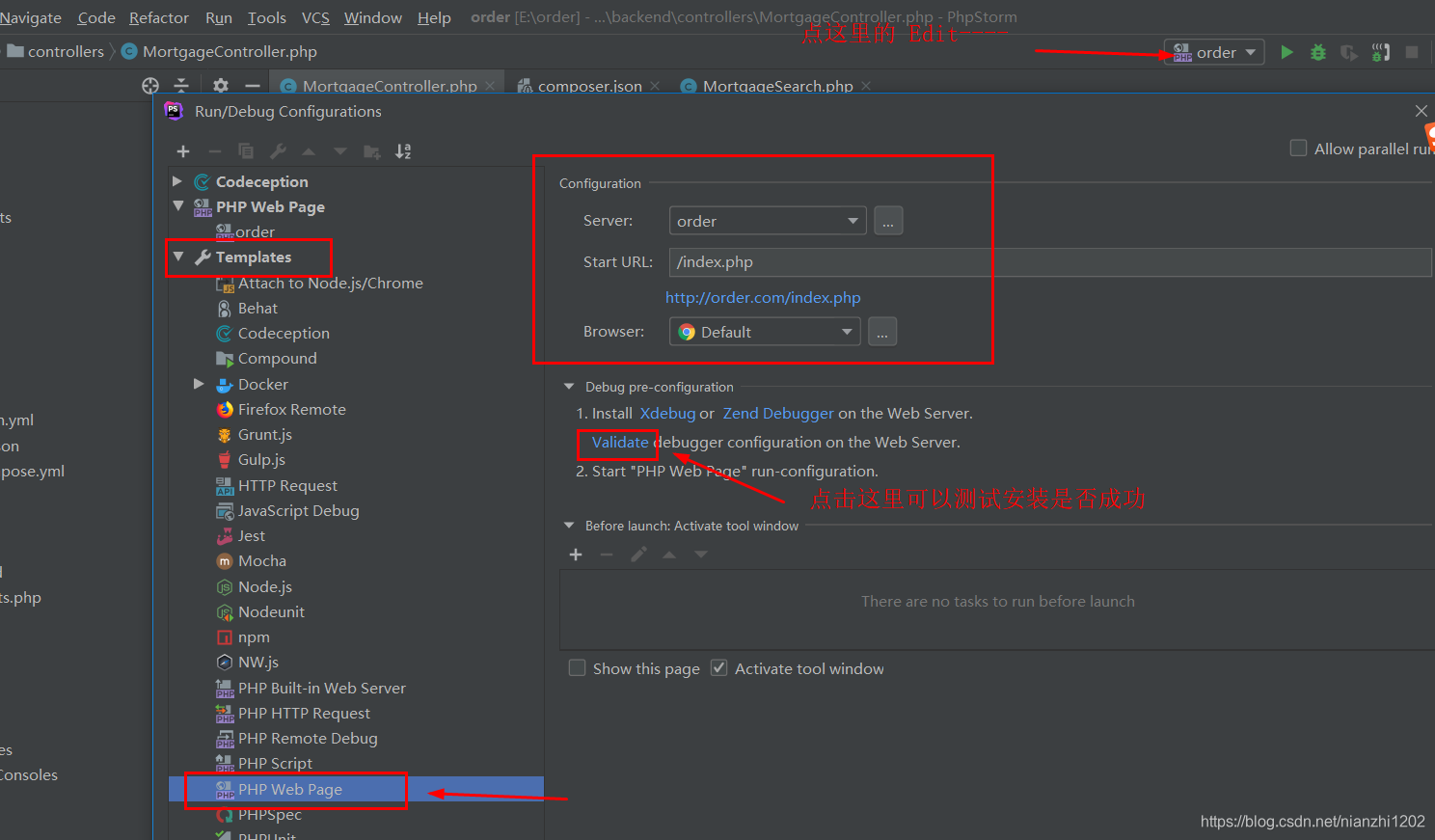Run with coverage icon in main toolbar

pos(1349,52)
